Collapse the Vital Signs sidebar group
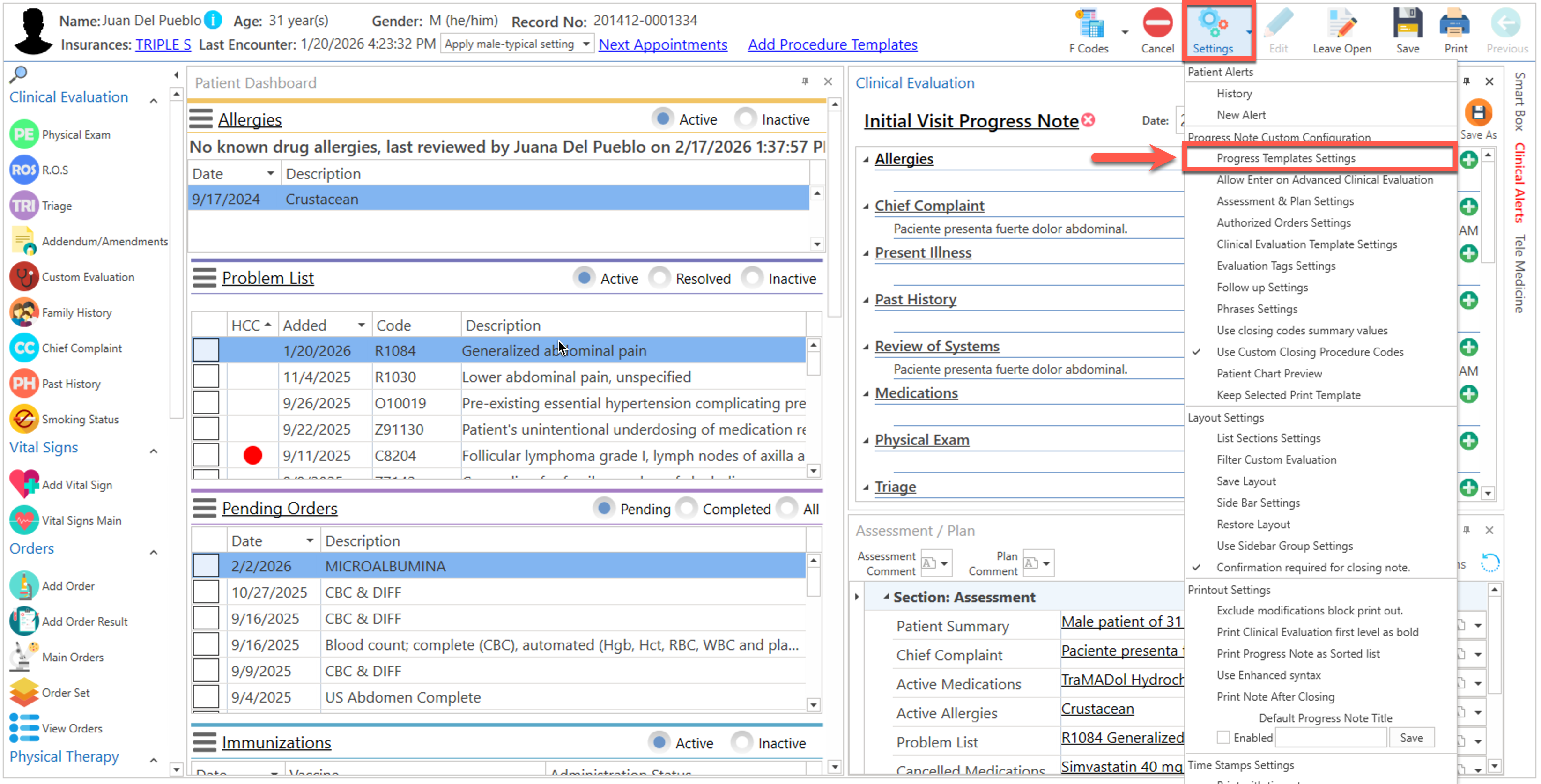This screenshot has height=784, width=1541. tap(154, 451)
